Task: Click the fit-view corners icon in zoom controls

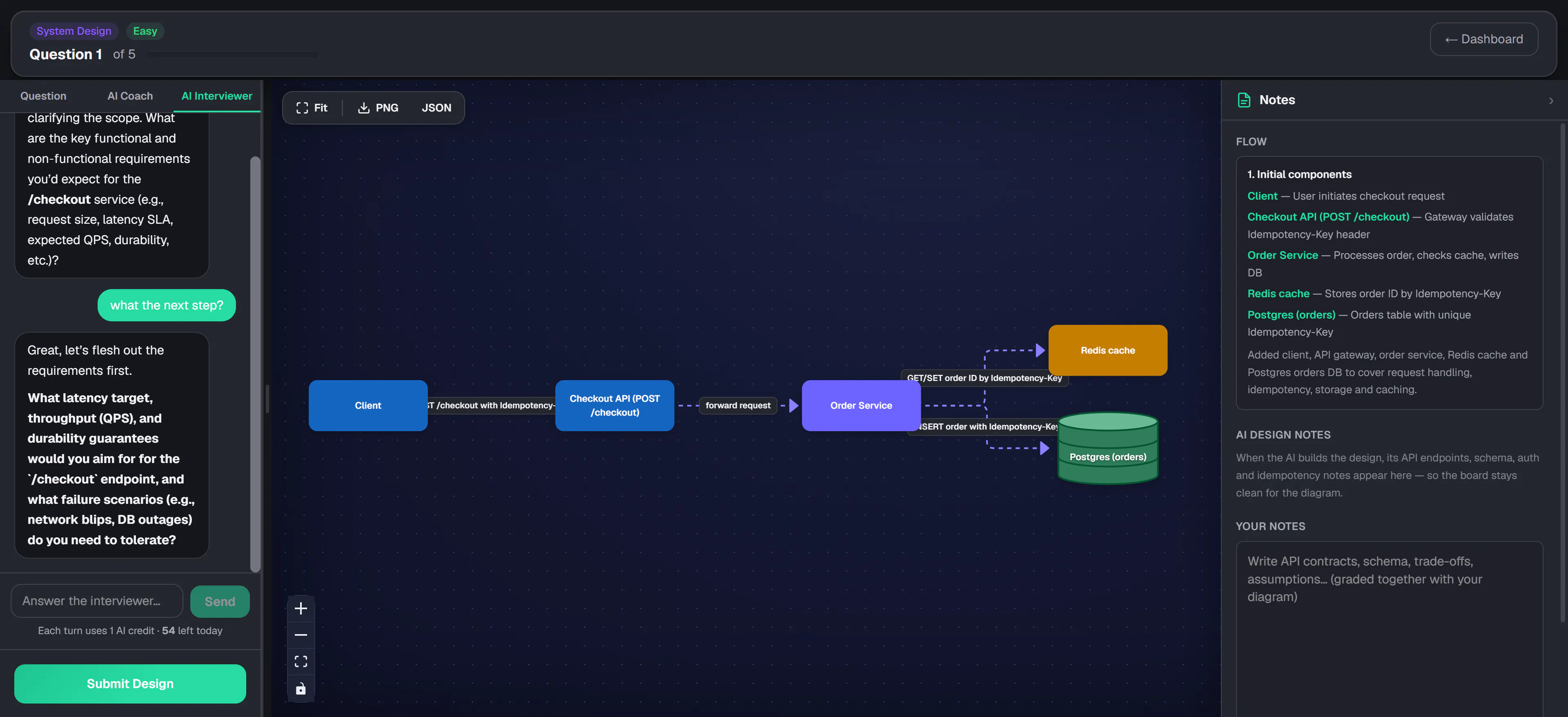Action: click(301, 661)
